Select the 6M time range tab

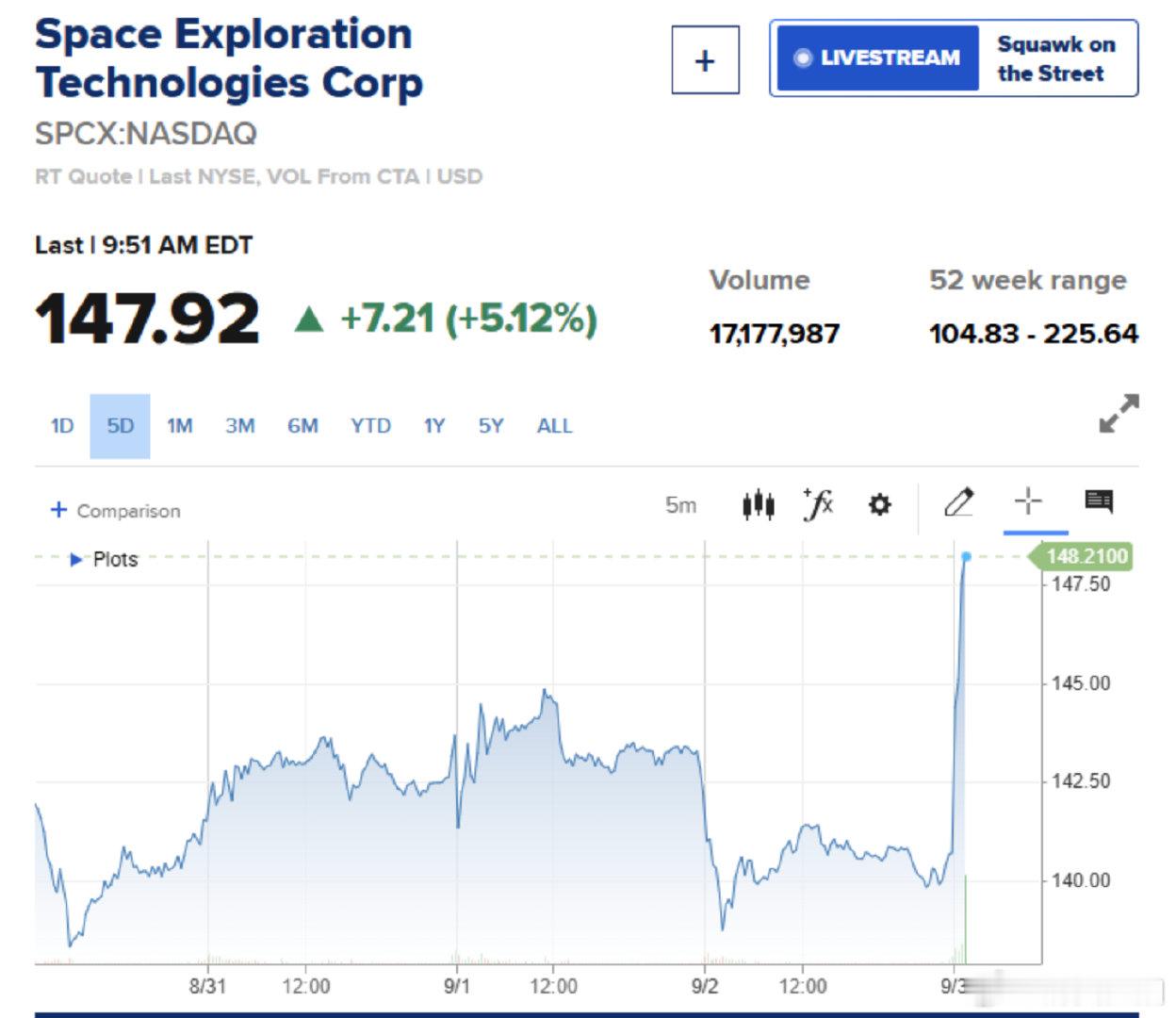click(x=302, y=426)
